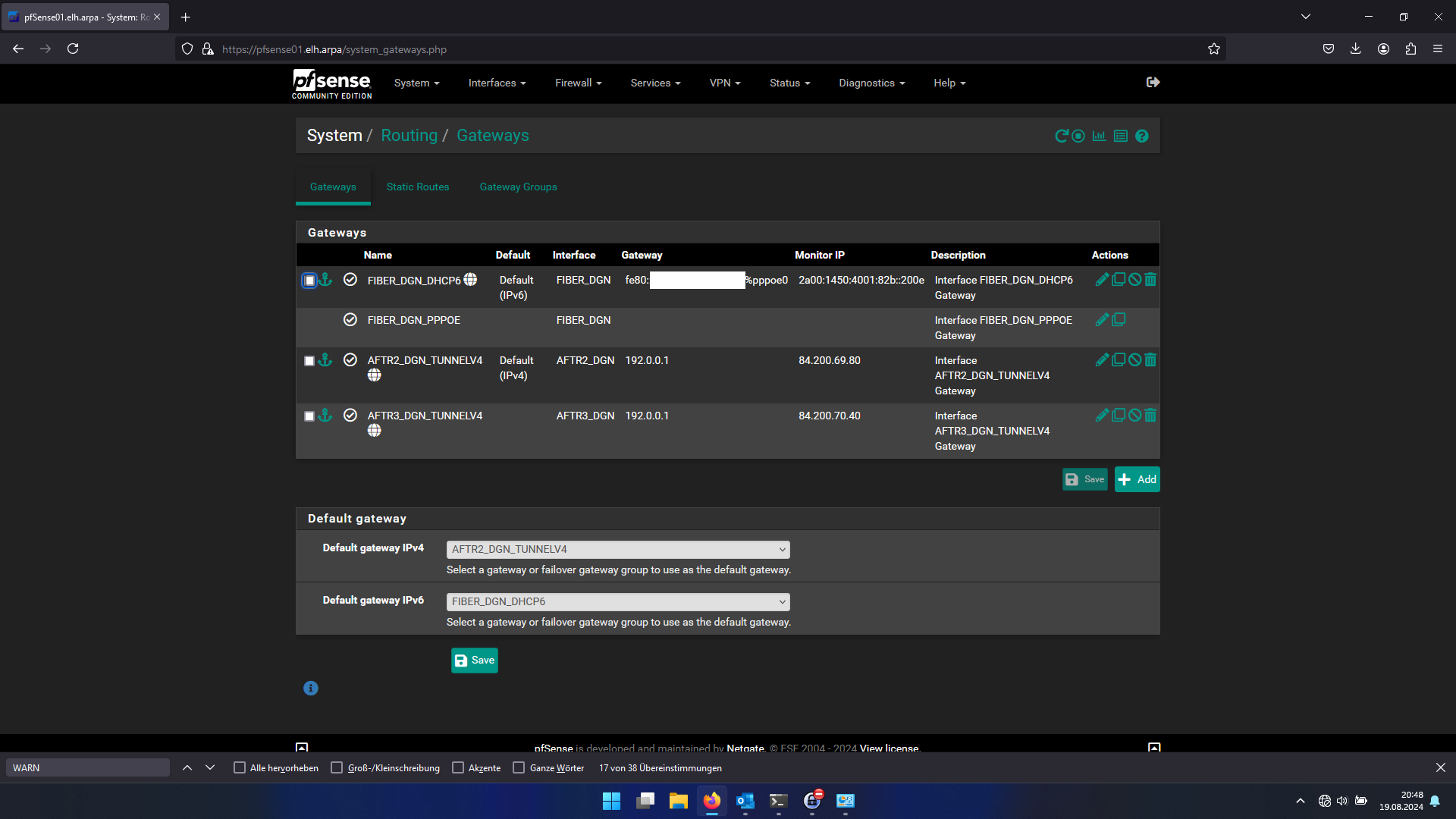This screenshot has height=819, width=1456.
Task: Open the Default gateway IPv4 dropdown
Action: [618, 550]
